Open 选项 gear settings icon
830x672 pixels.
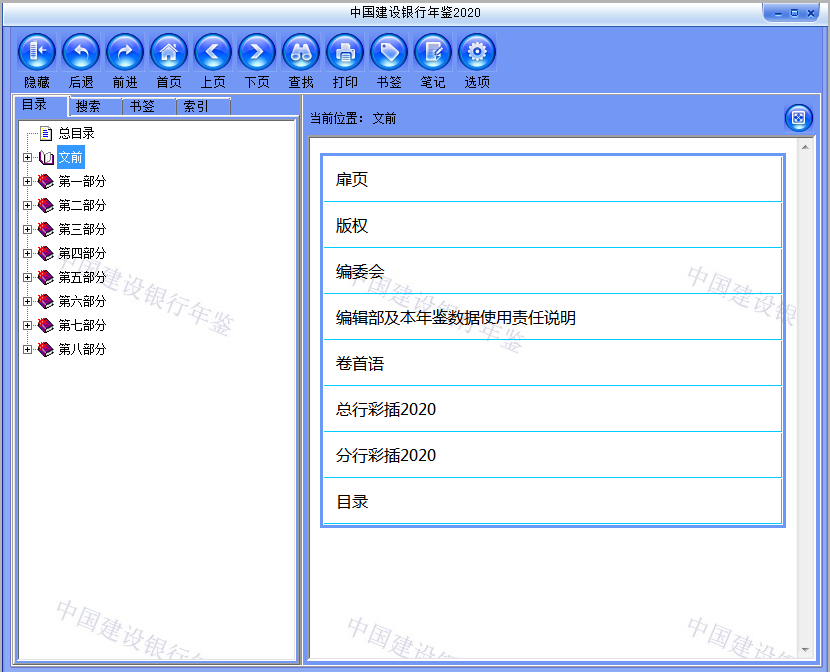click(477, 52)
